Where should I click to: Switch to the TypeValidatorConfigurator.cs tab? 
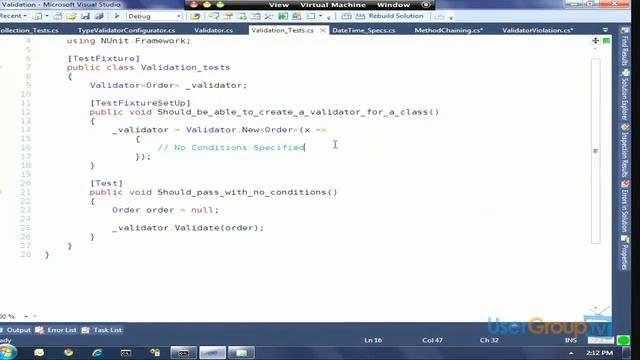pos(126,30)
